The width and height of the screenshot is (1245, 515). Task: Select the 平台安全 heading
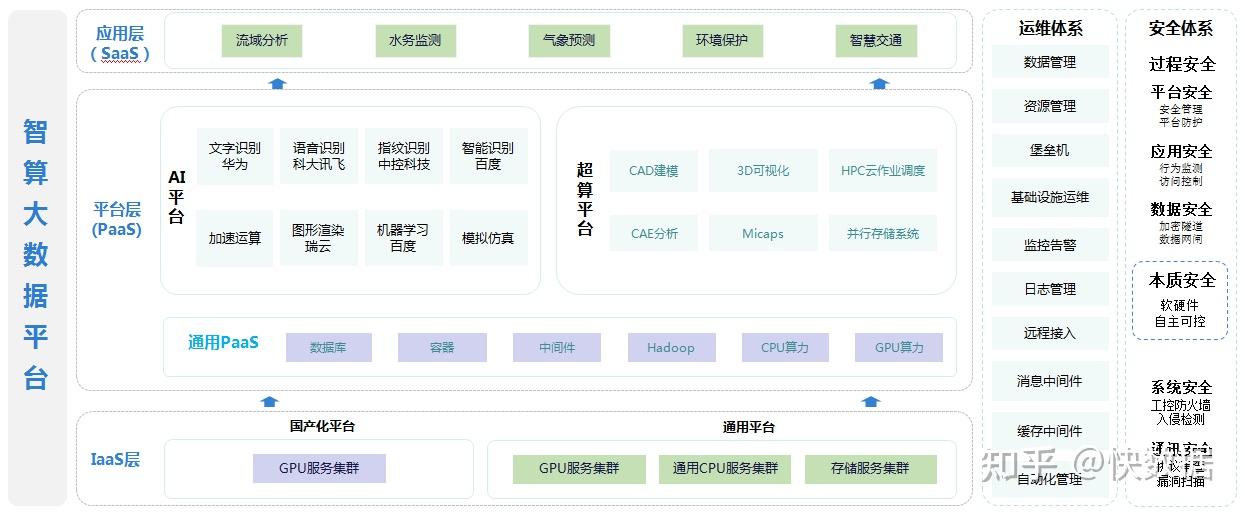(x=1182, y=92)
